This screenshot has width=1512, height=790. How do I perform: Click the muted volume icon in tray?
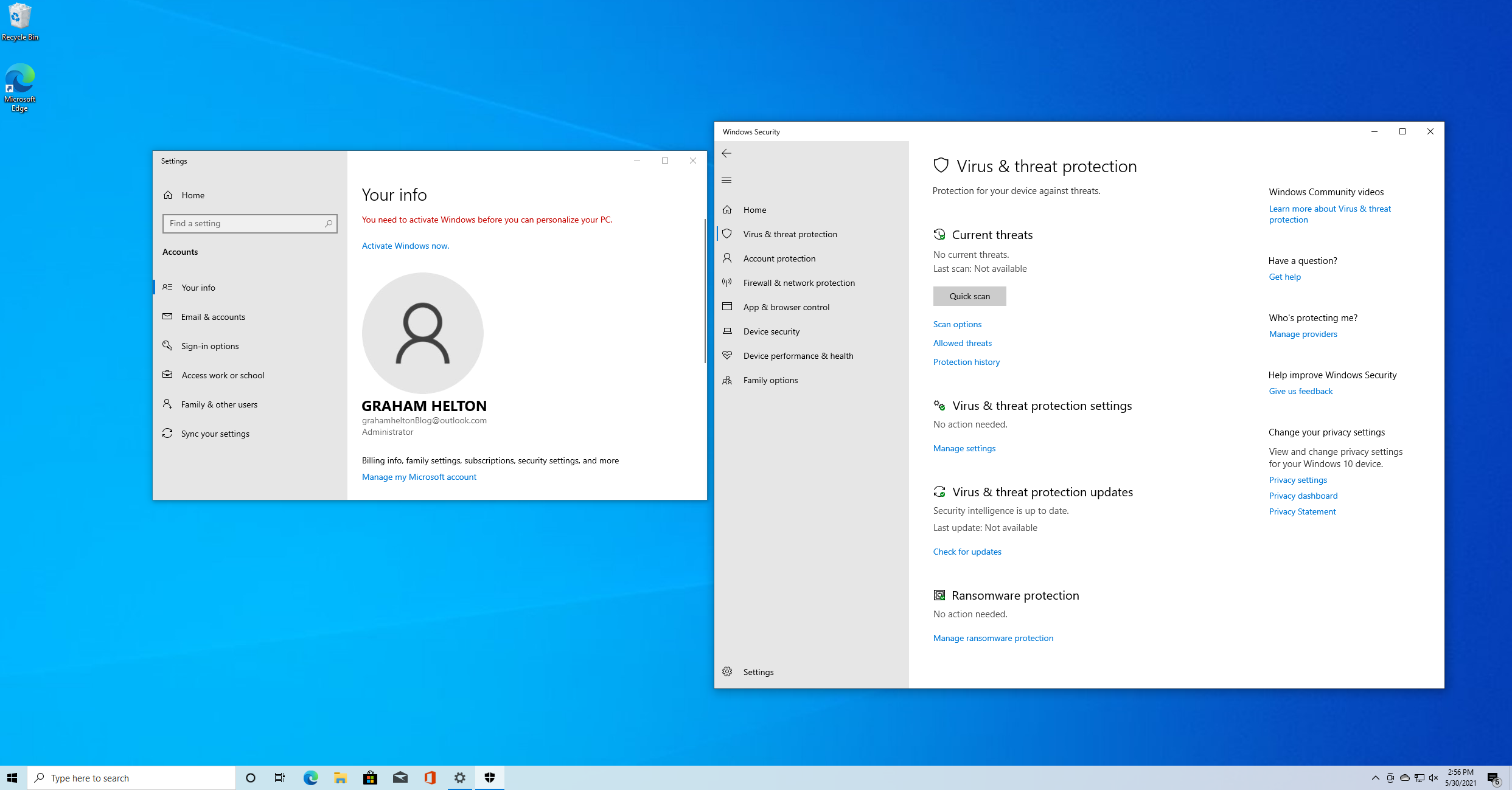(x=1434, y=778)
